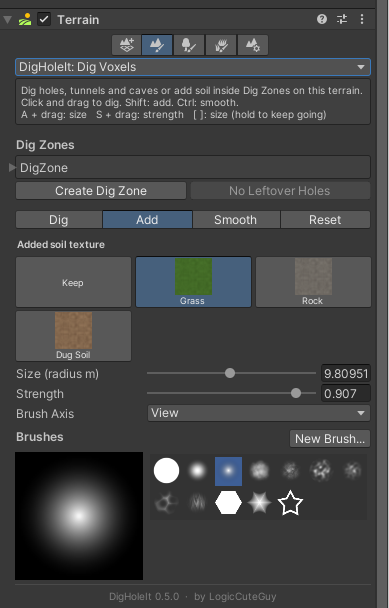The width and height of the screenshot is (389, 608).
Task: Choose the Grass soil texture
Action: point(193,282)
